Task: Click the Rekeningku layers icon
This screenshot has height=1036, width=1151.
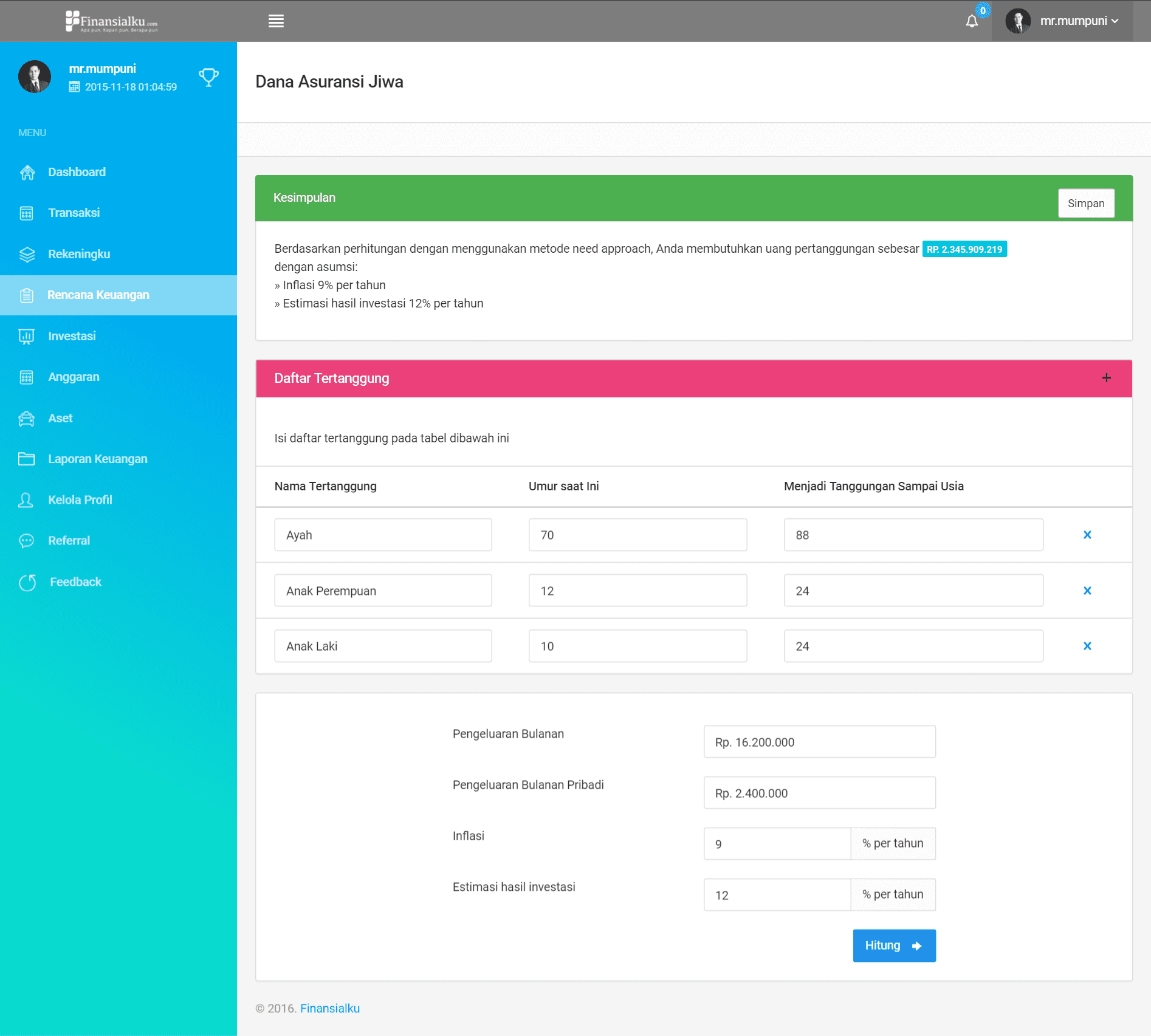Action: pyautogui.click(x=27, y=255)
